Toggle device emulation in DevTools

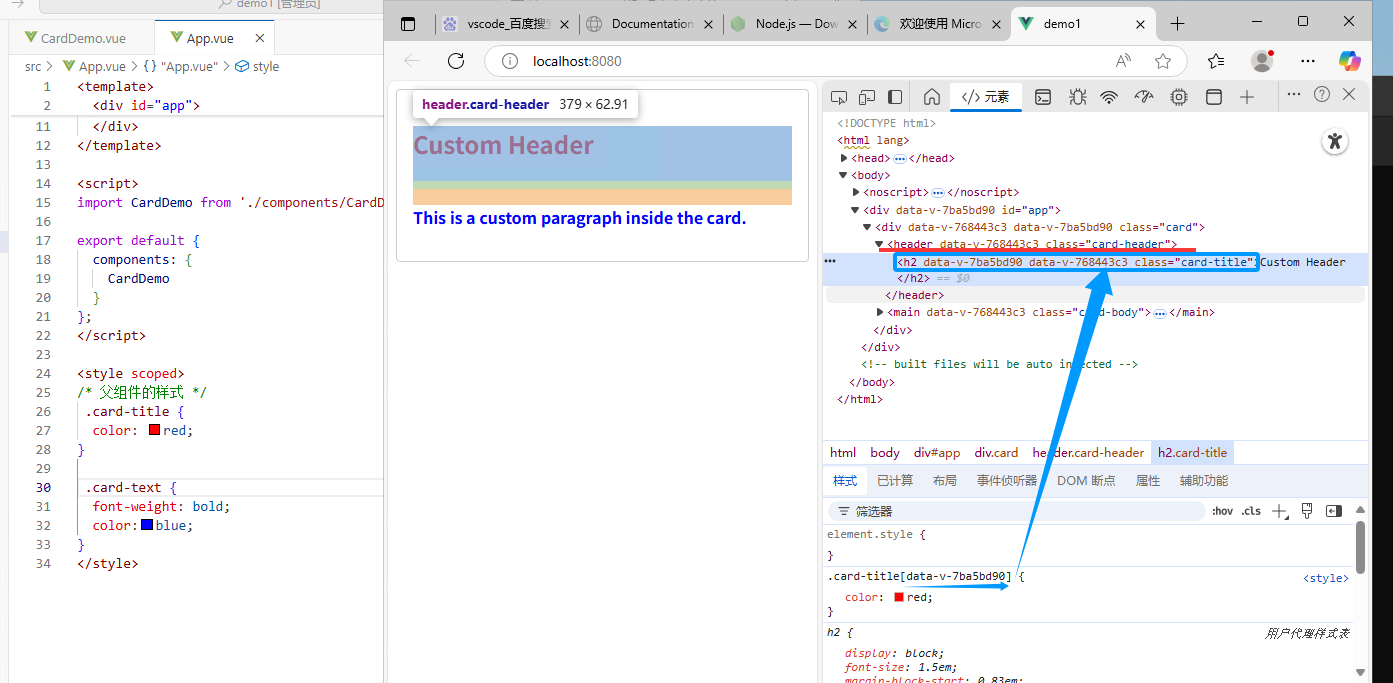[x=867, y=97]
